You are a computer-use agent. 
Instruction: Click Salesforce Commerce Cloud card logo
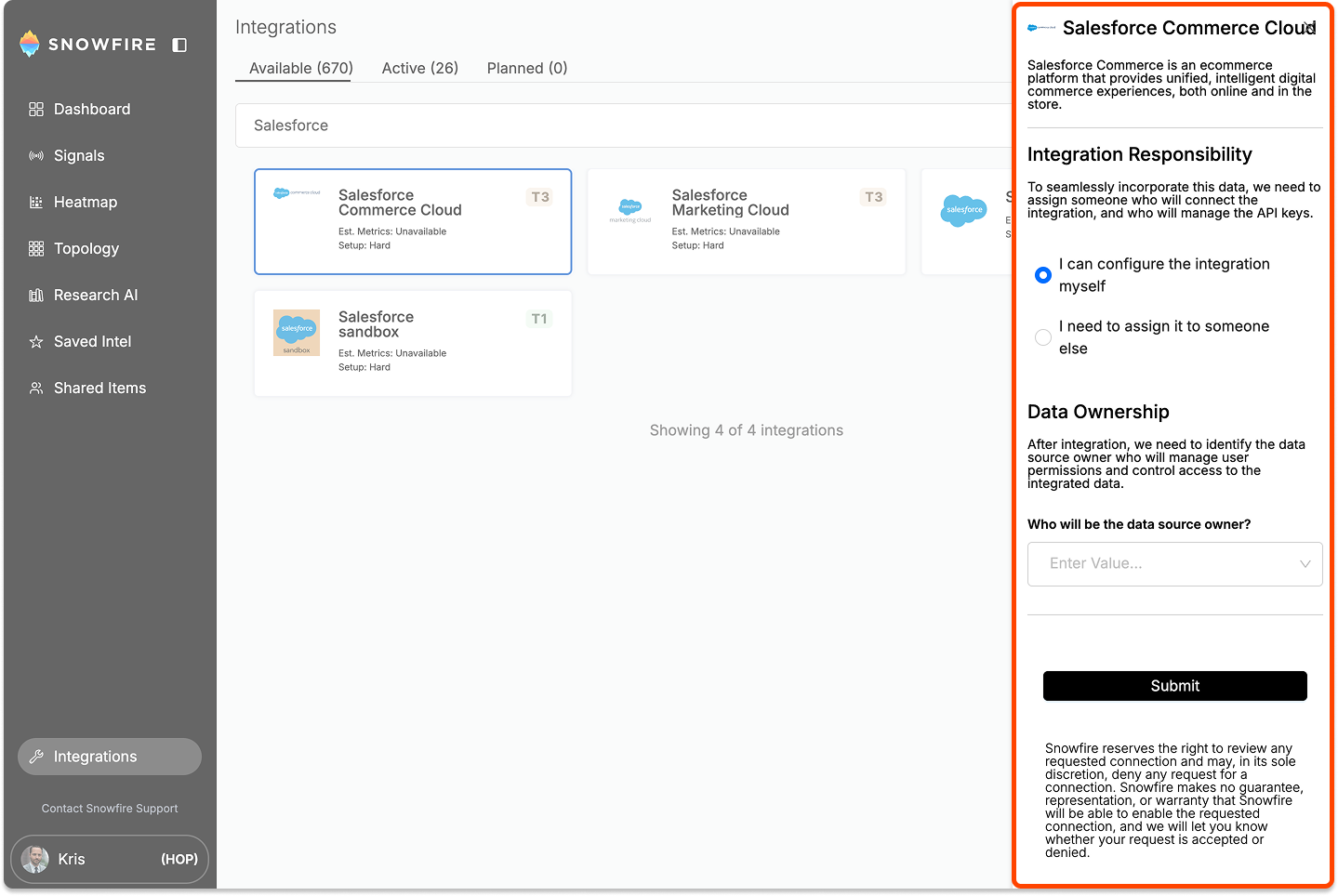click(x=297, y=193)
